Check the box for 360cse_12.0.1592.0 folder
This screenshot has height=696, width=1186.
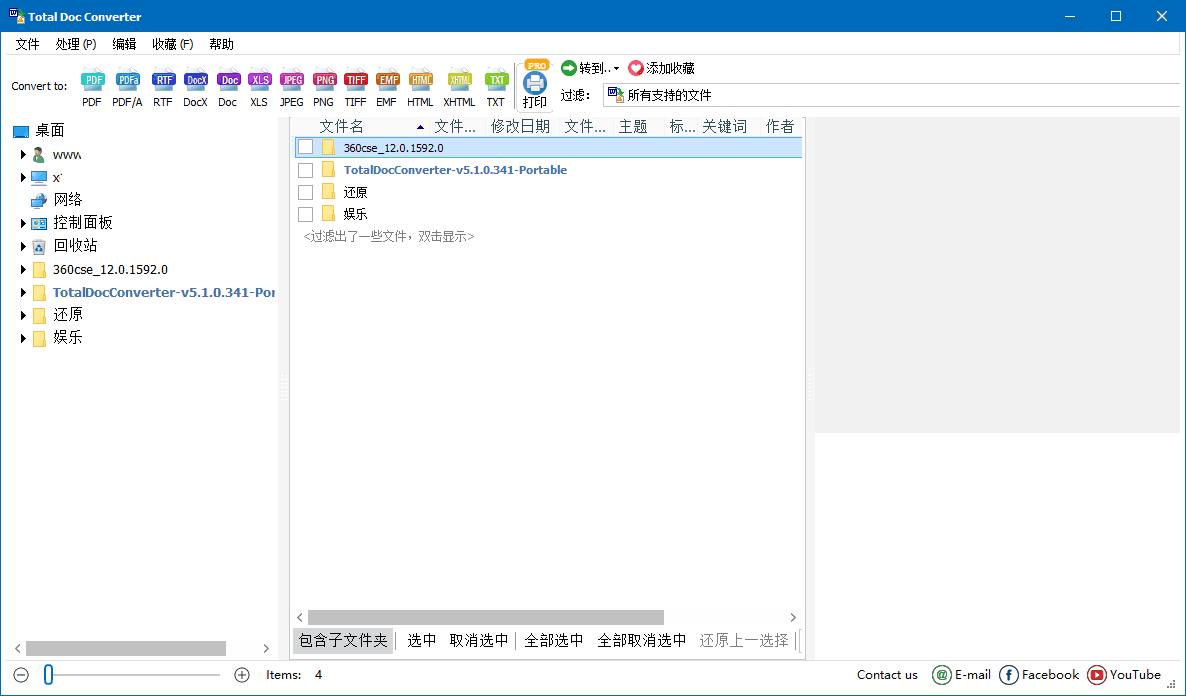point(306,148)
